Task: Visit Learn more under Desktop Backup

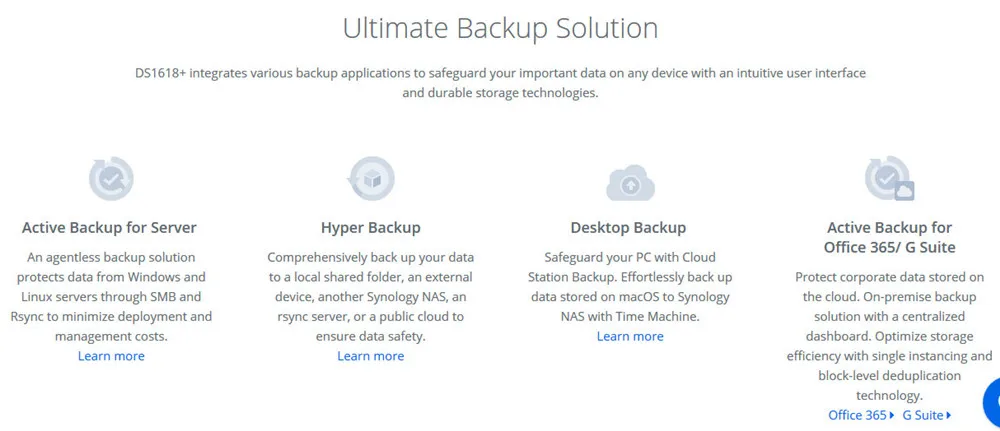Action: [x=630, y=336]
